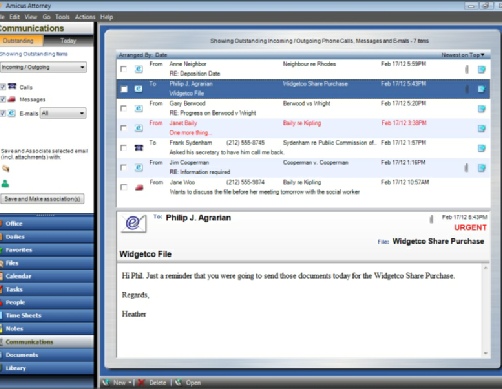Image resolution: width=502 pixels, height=389 pixels.
Task: Click the Open button in bottom toolbar
Action: tap(193, 383)
